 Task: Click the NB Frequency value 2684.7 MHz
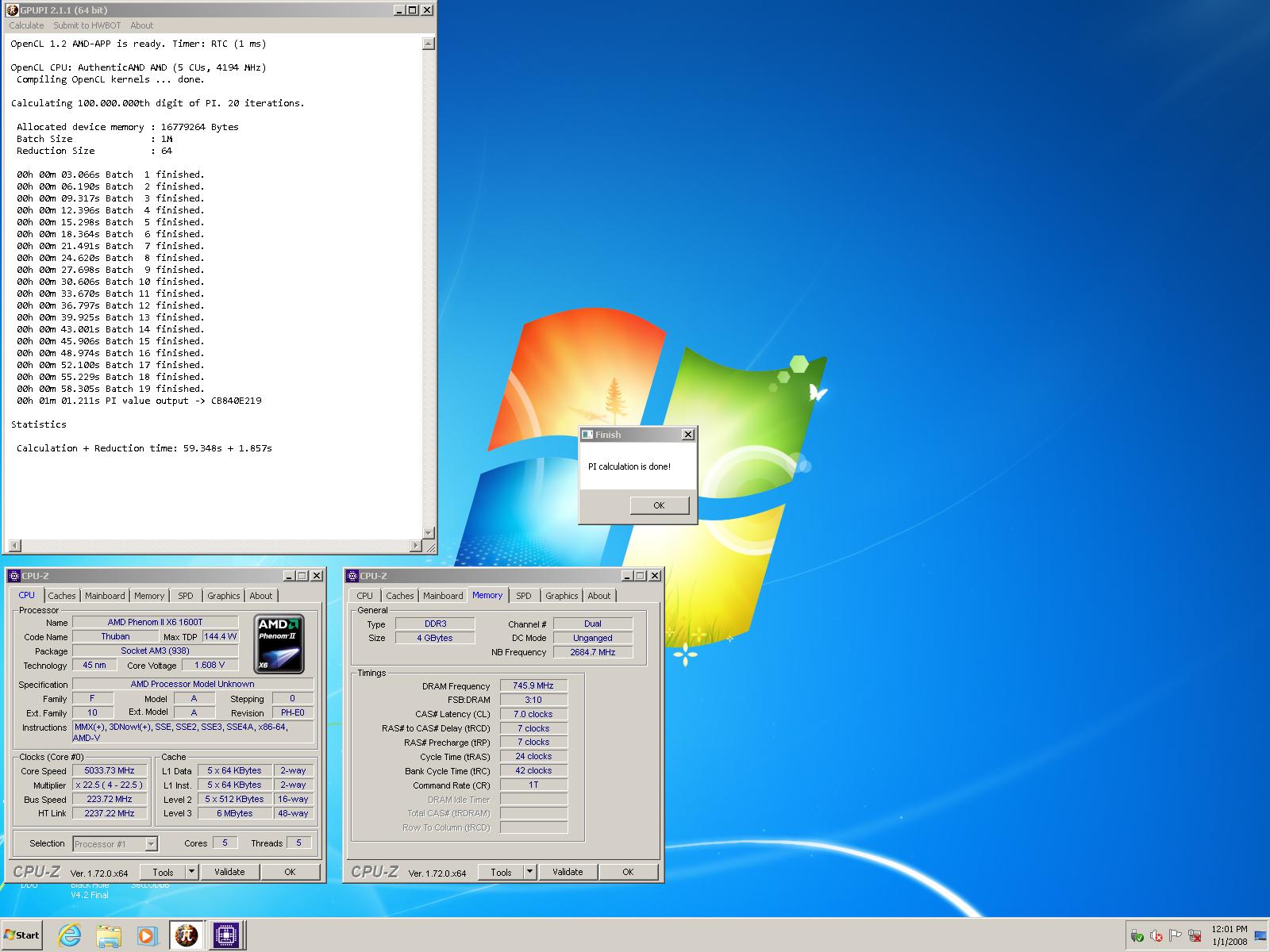click(x=593, y=652)
